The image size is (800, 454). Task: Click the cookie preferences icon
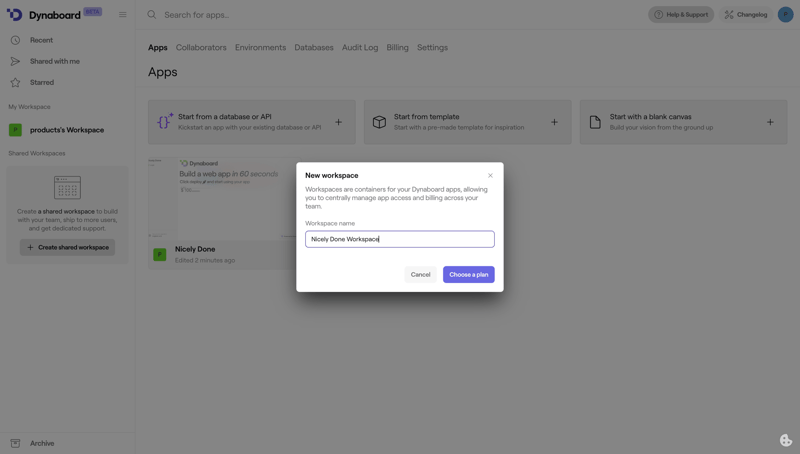pyautogui.click(x=786, y=440)
